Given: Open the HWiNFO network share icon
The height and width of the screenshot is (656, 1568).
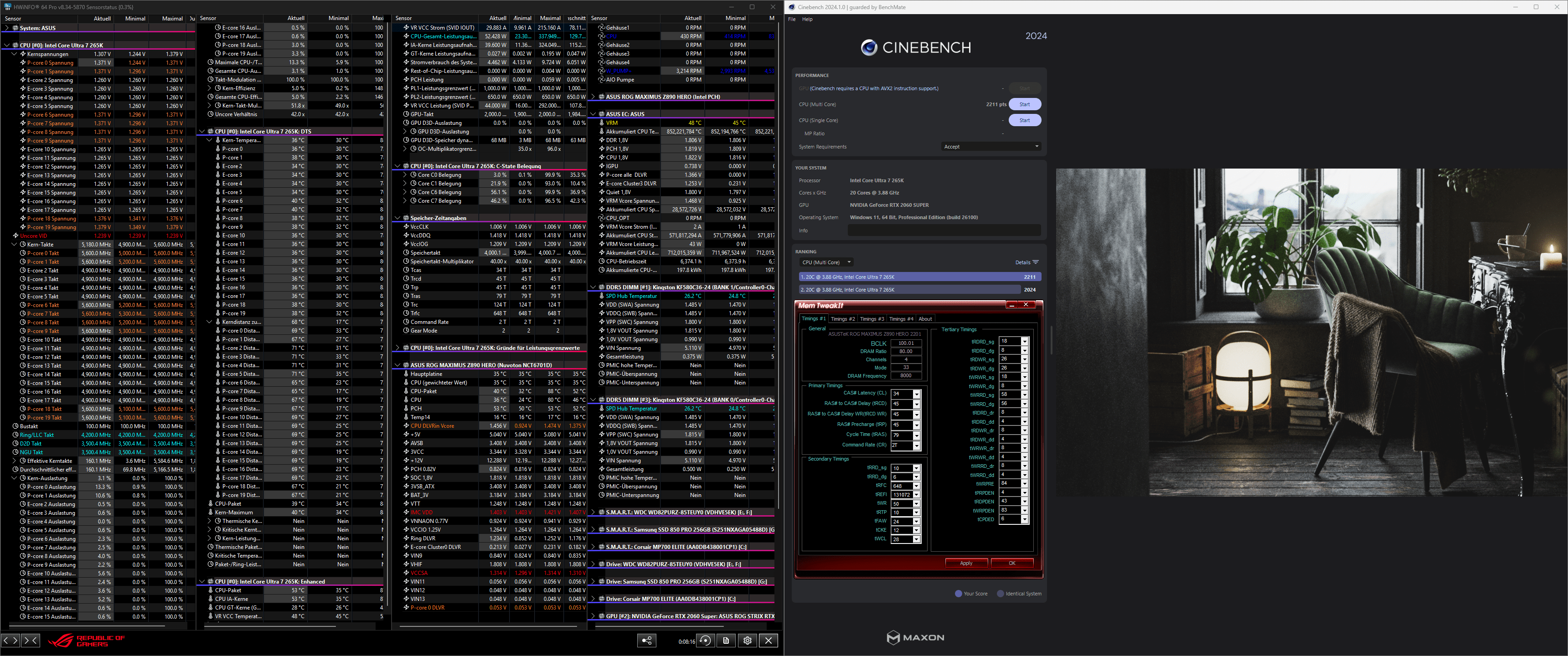Looking at the screenshot, I should (x=646, y=640).
